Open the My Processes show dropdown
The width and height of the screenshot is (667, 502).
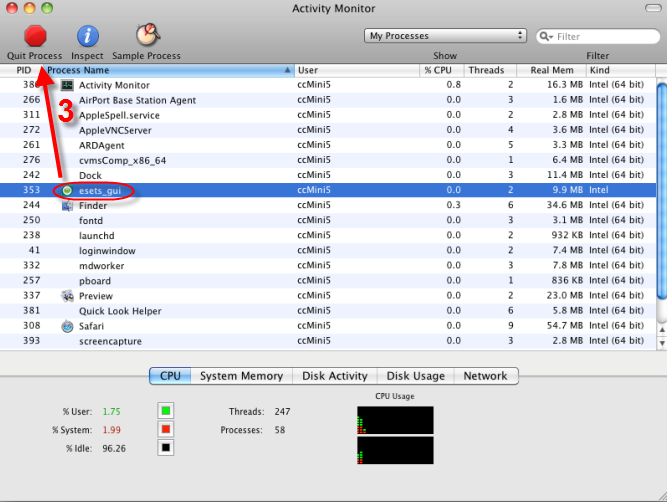[445, 36]
